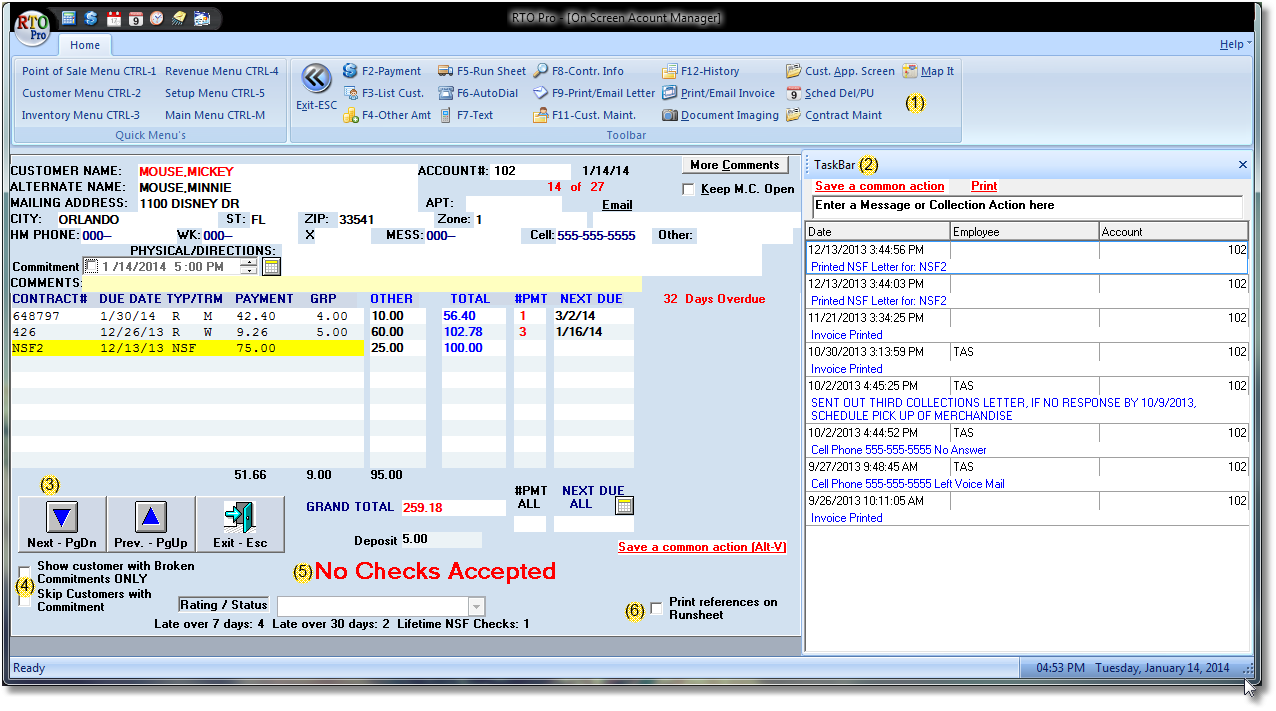Click the Next - PgDn button

coord(61,524)
